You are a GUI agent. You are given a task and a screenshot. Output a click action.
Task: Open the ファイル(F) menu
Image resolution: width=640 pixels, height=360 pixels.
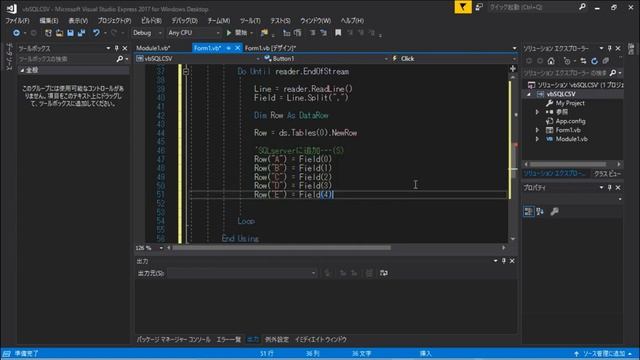18,20
